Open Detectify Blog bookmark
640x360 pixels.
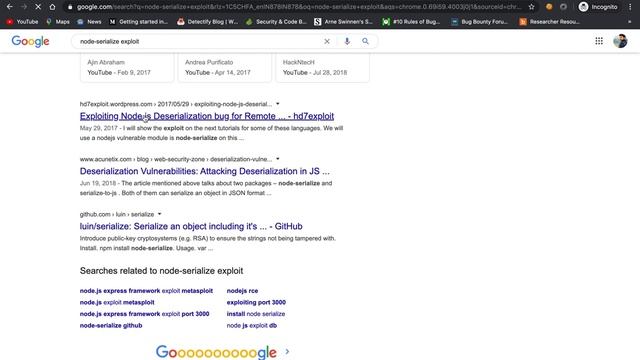208,22
